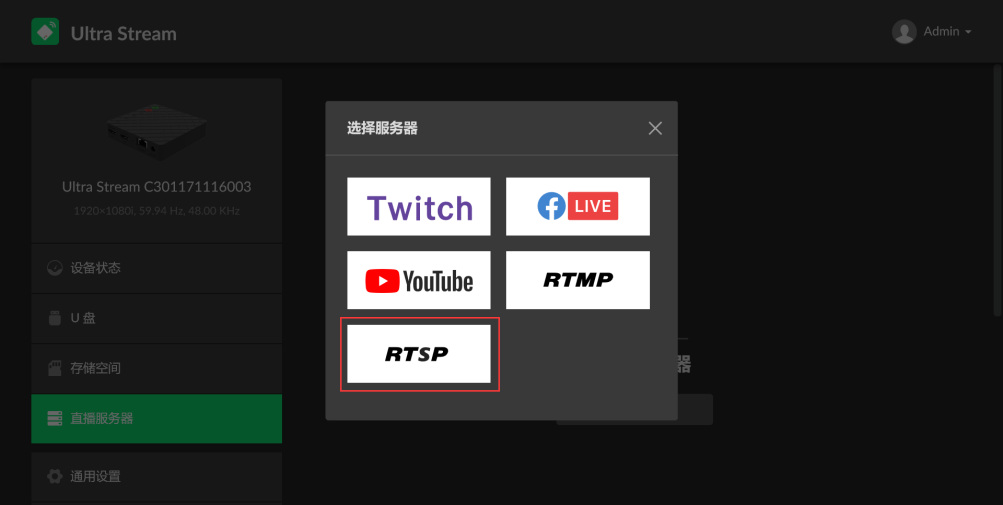Click the U 盘 drive icon
Screen dimensions: 1003x505
click(55, 318)
